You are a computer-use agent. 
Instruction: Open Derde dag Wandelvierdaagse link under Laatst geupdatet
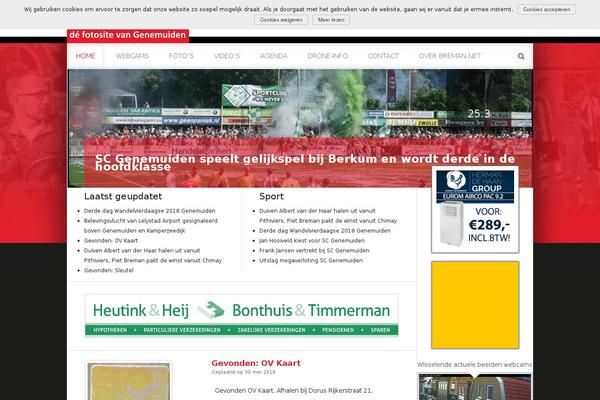click(149, 211)
